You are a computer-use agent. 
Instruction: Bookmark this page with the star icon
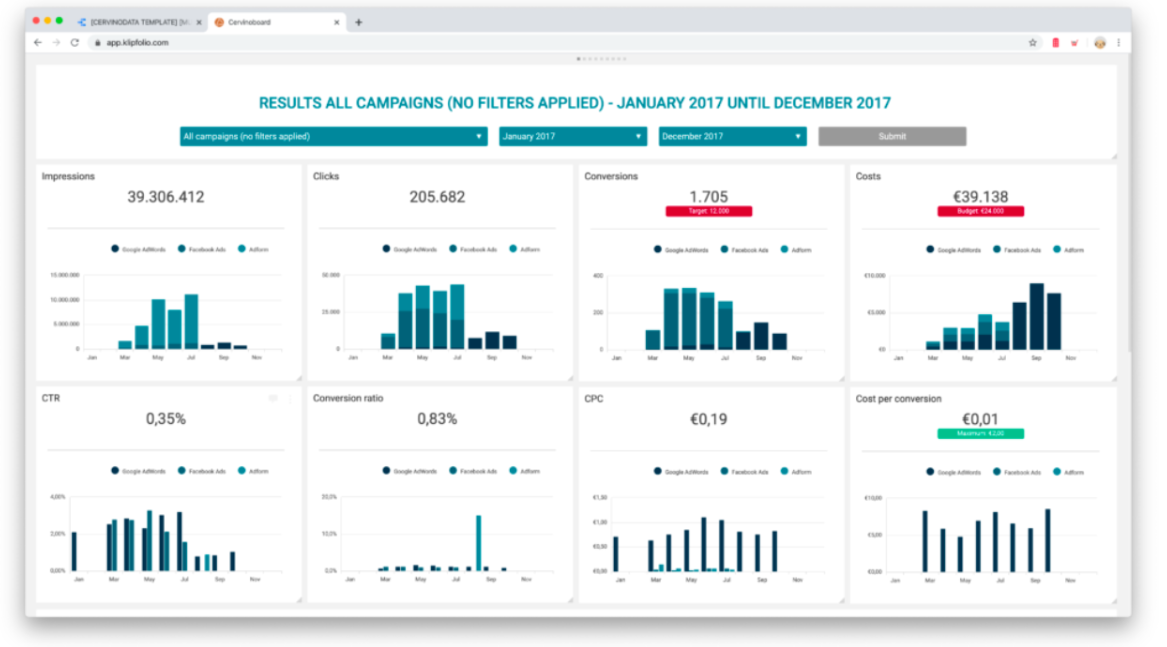click(x=1032, y=43)
